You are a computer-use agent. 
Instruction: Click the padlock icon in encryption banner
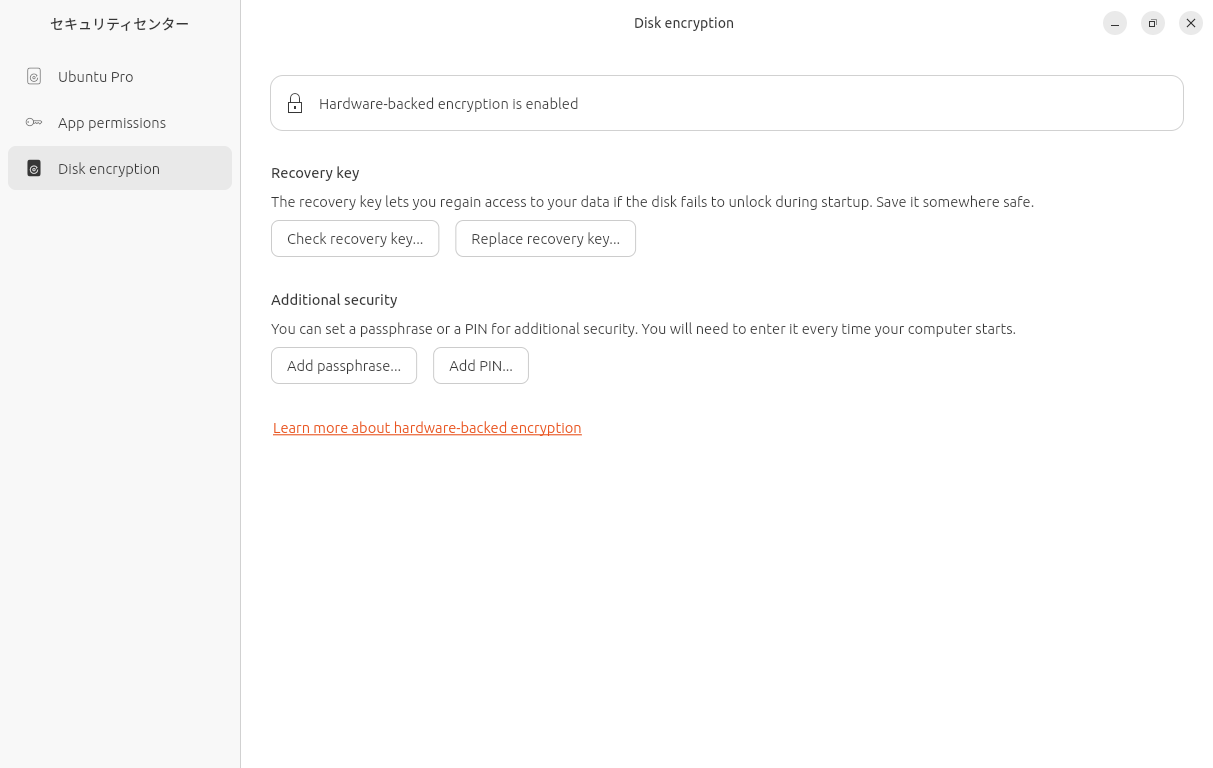pyautogui.click(x=295, y=104)
